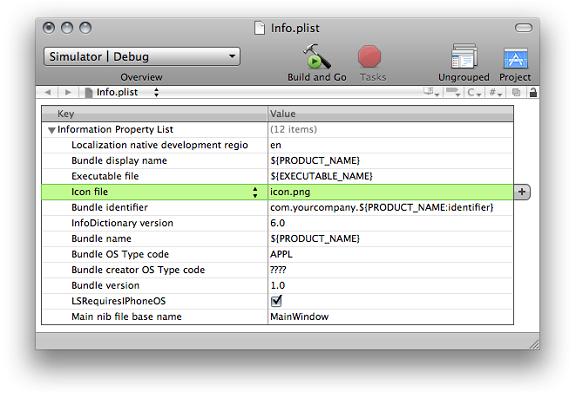Viewport: 576px width, 398px height.
Task: Select the Bundle identifier key
Action: [x=109, y=207]
